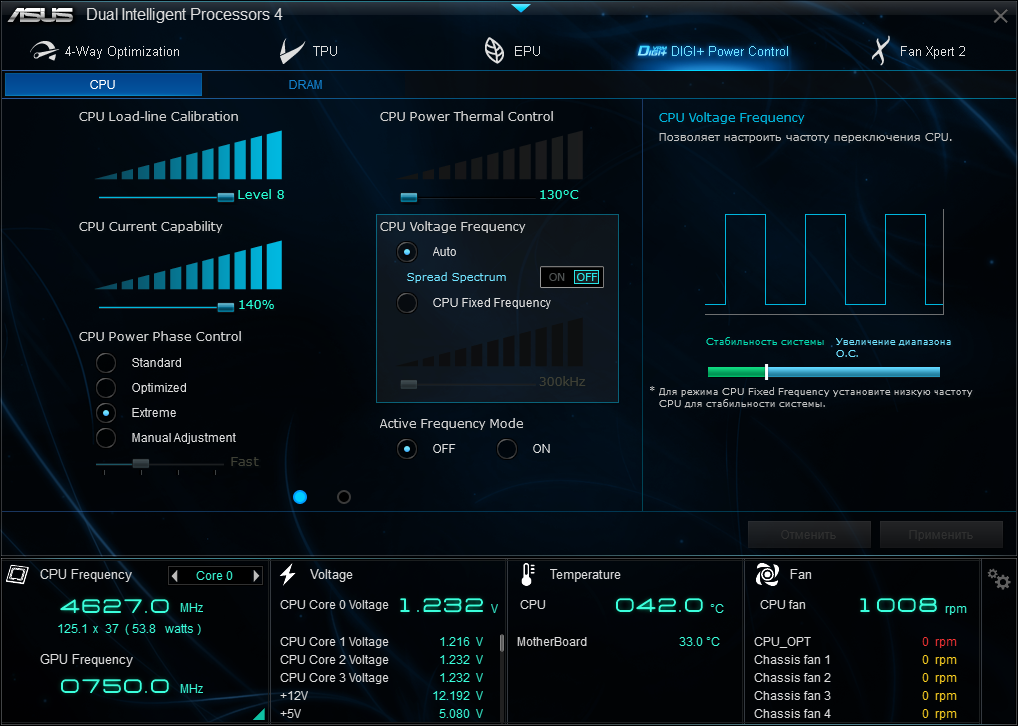Click CPU Power Thermal Control slider handle
The image size is (1018, 726).
tap(409, 197)
